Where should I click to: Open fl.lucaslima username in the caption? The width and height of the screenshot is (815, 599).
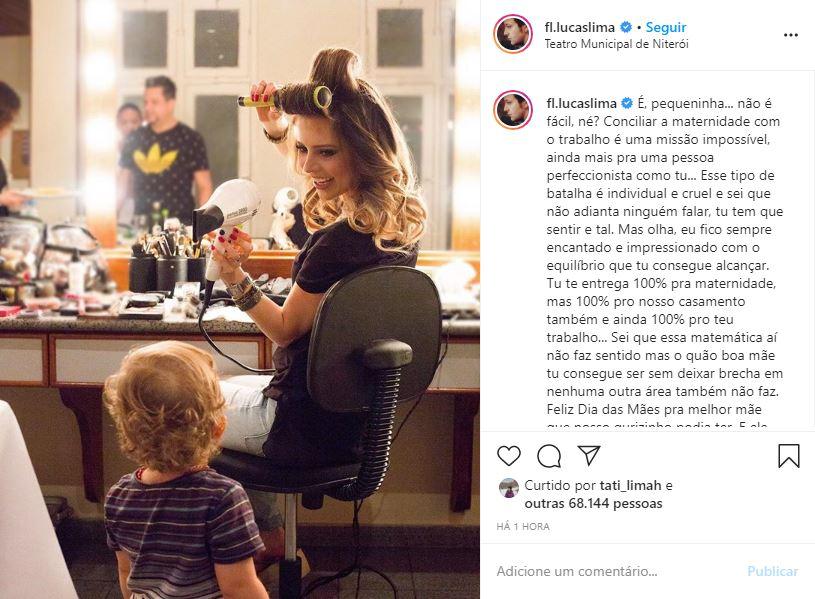tap(582, 103)
